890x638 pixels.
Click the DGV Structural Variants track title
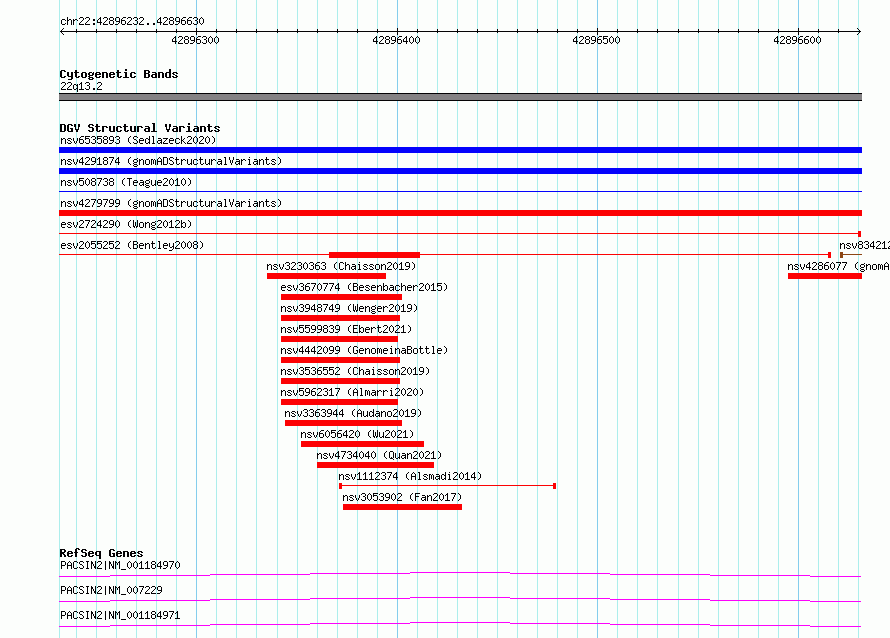coord(140,128)
